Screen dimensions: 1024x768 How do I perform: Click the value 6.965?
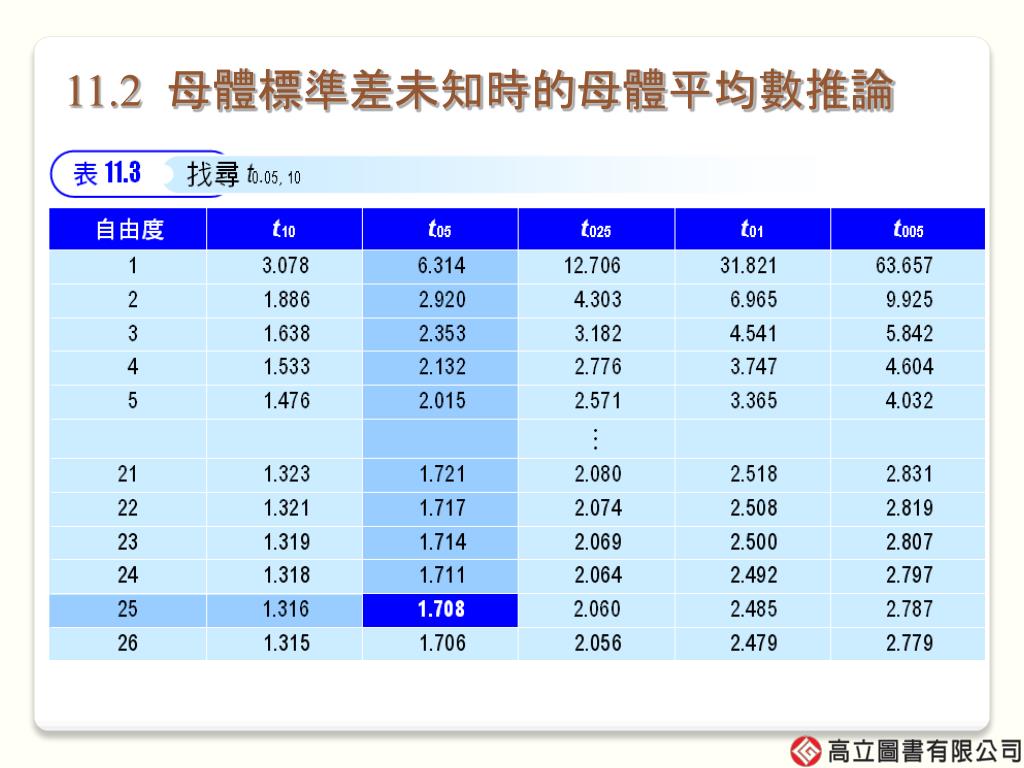[x=754, y=300]
